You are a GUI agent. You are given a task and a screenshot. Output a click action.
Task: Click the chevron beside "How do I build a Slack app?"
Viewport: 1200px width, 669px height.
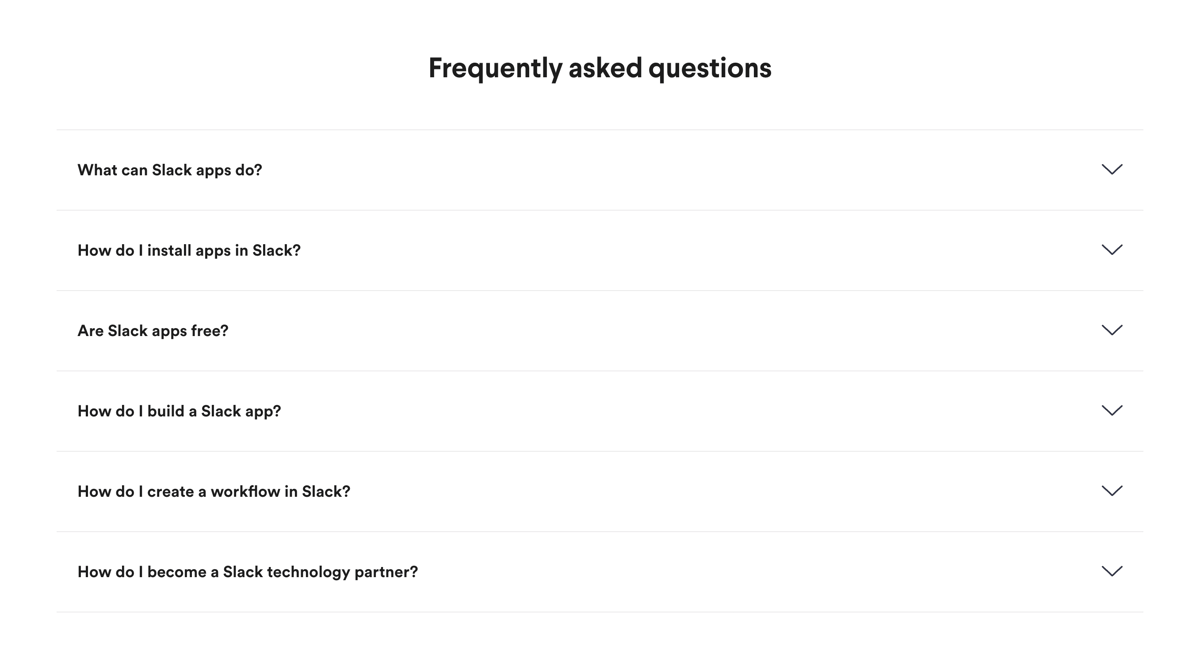coord(1111,410)
